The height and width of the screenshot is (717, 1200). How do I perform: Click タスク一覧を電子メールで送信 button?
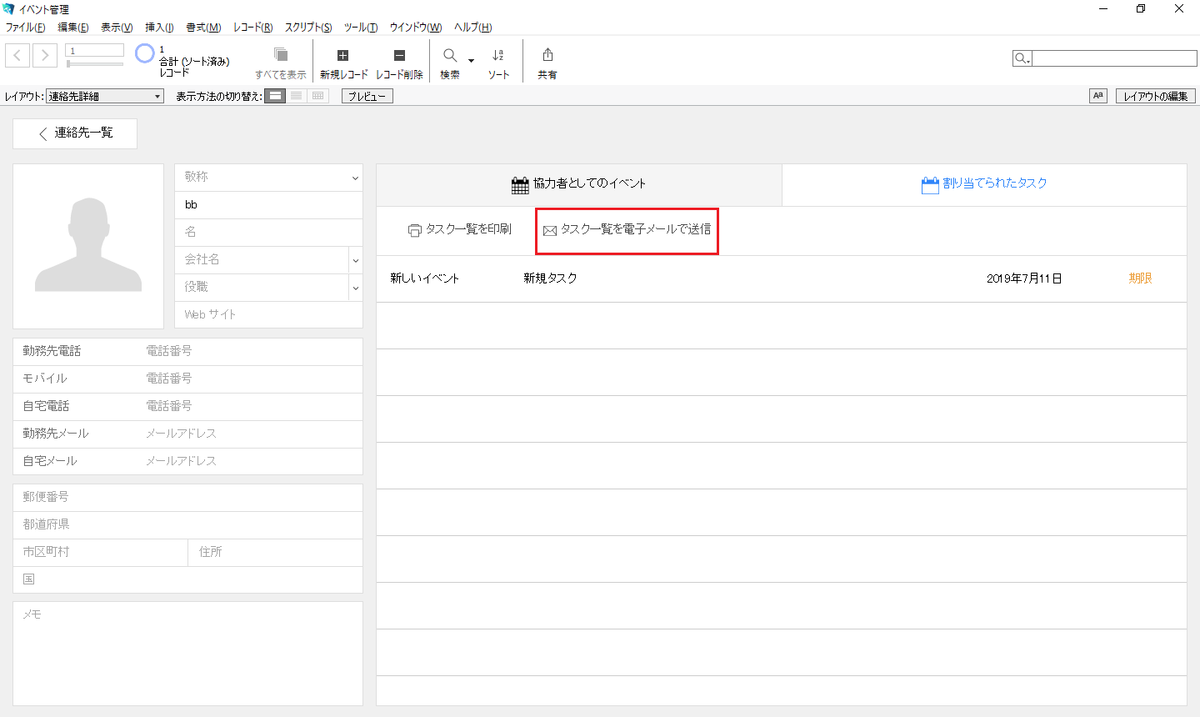[626, 230]
